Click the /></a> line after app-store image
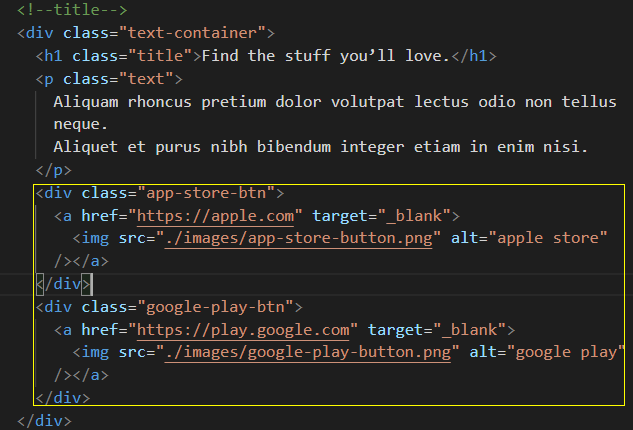Viewport: 633px width, 430px height. (81, 261)
